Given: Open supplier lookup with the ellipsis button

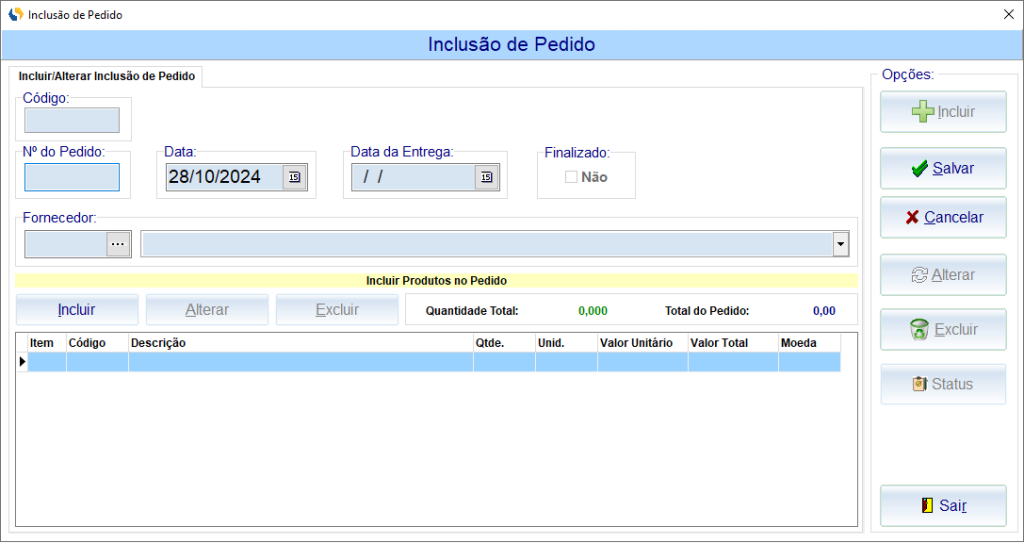Looking at the screenshot, I should (118, 244).
